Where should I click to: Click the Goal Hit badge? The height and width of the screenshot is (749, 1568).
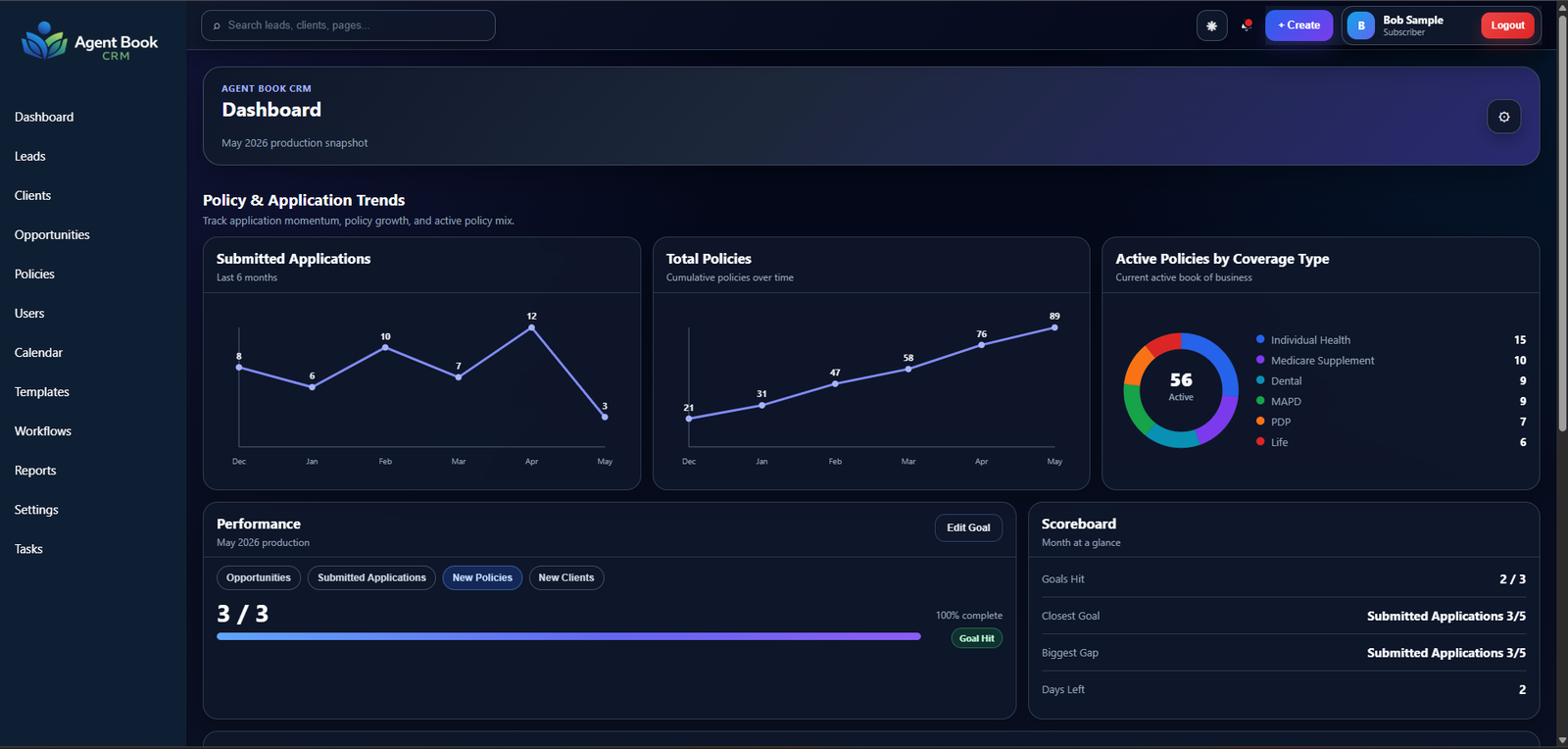[977, 638]
